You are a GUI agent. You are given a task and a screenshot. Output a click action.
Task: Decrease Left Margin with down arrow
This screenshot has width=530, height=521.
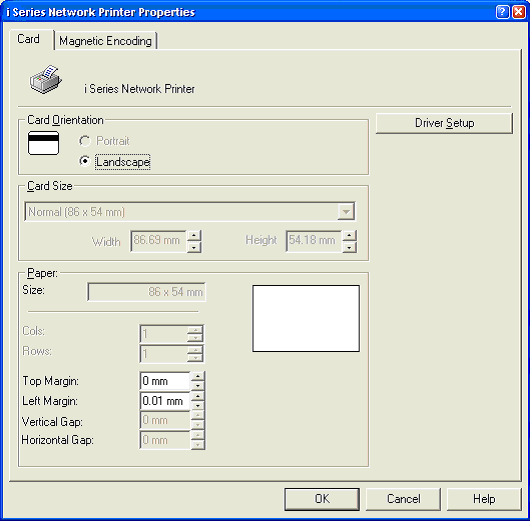tap(198, 405)
